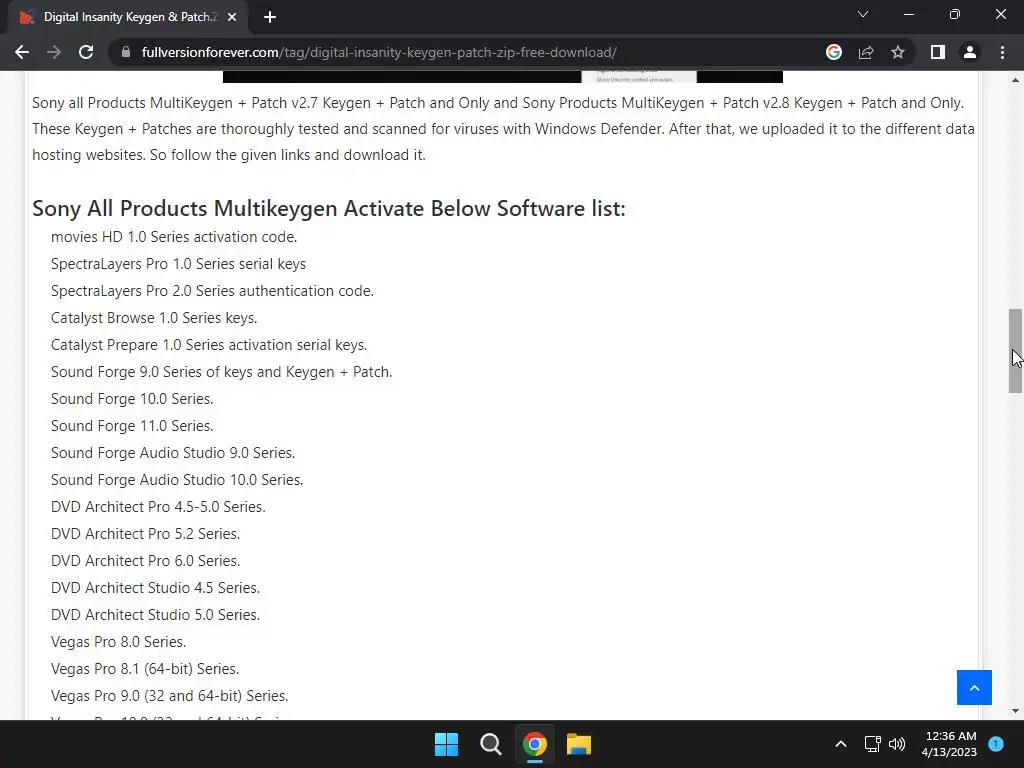Click the paragraph mentioning Windows Defender
1024x768 pixels.
pyautogui.click(x=503, y=129)
